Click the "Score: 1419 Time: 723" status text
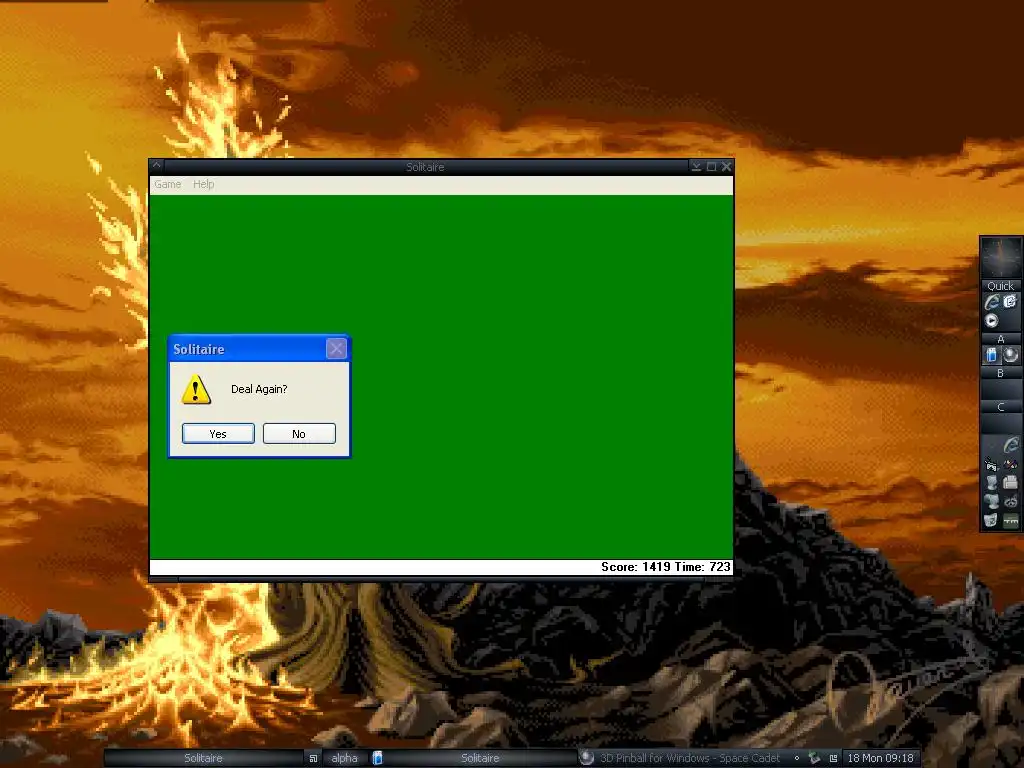Viewport: 1024px width, 768px height. point(665,567)
